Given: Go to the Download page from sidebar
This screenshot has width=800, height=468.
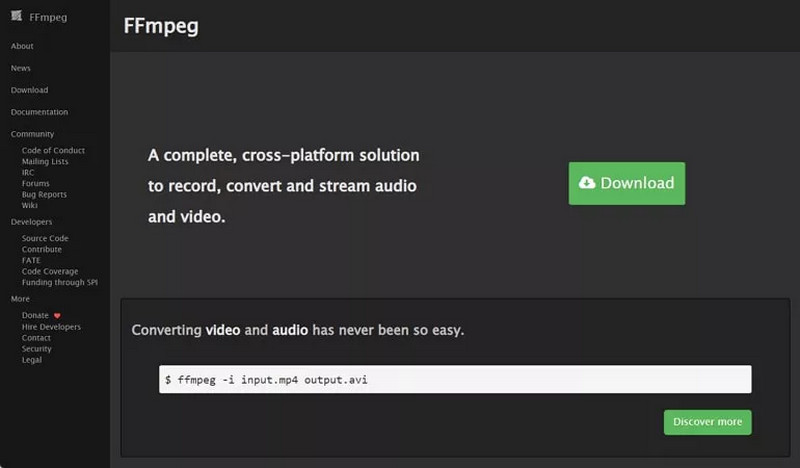Looking at the screenshot, I should click(x=30, y=90).
